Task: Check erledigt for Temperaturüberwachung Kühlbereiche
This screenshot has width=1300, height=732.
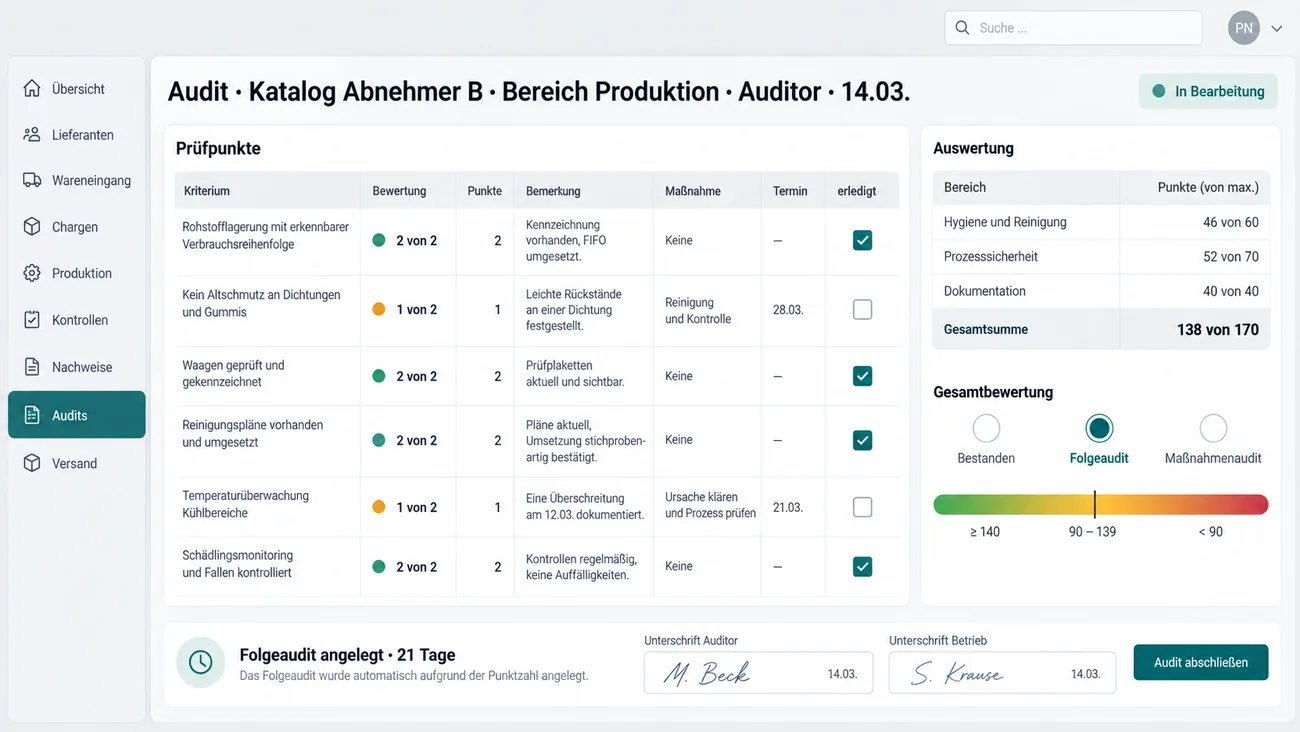Action: (862, 507)
